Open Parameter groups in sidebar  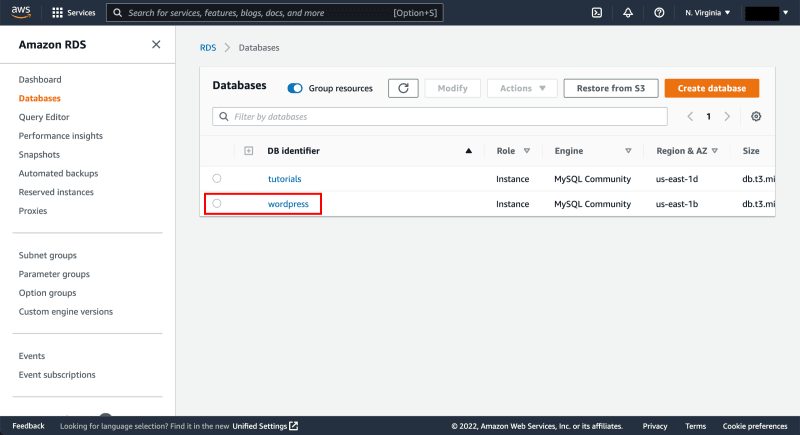[x=54, y=274]
